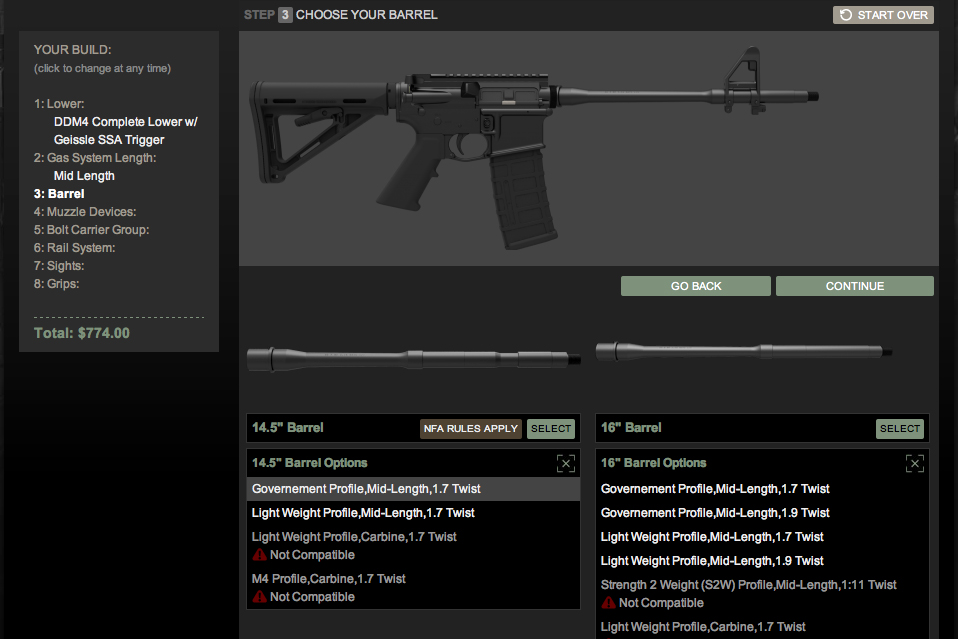Click 16" Light Weight Profile, Carbine, 1.7 Twist option
Image resolution: width=958 pixels, height=639 pixels.
pyautogui.click(x=703, y=627)
